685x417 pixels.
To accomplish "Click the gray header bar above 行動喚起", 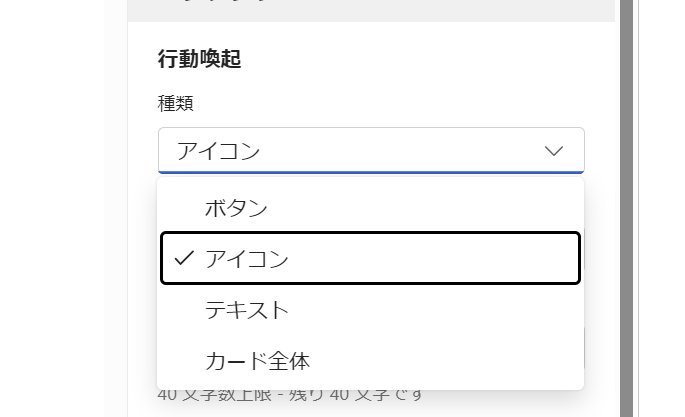I will [370, 10].
